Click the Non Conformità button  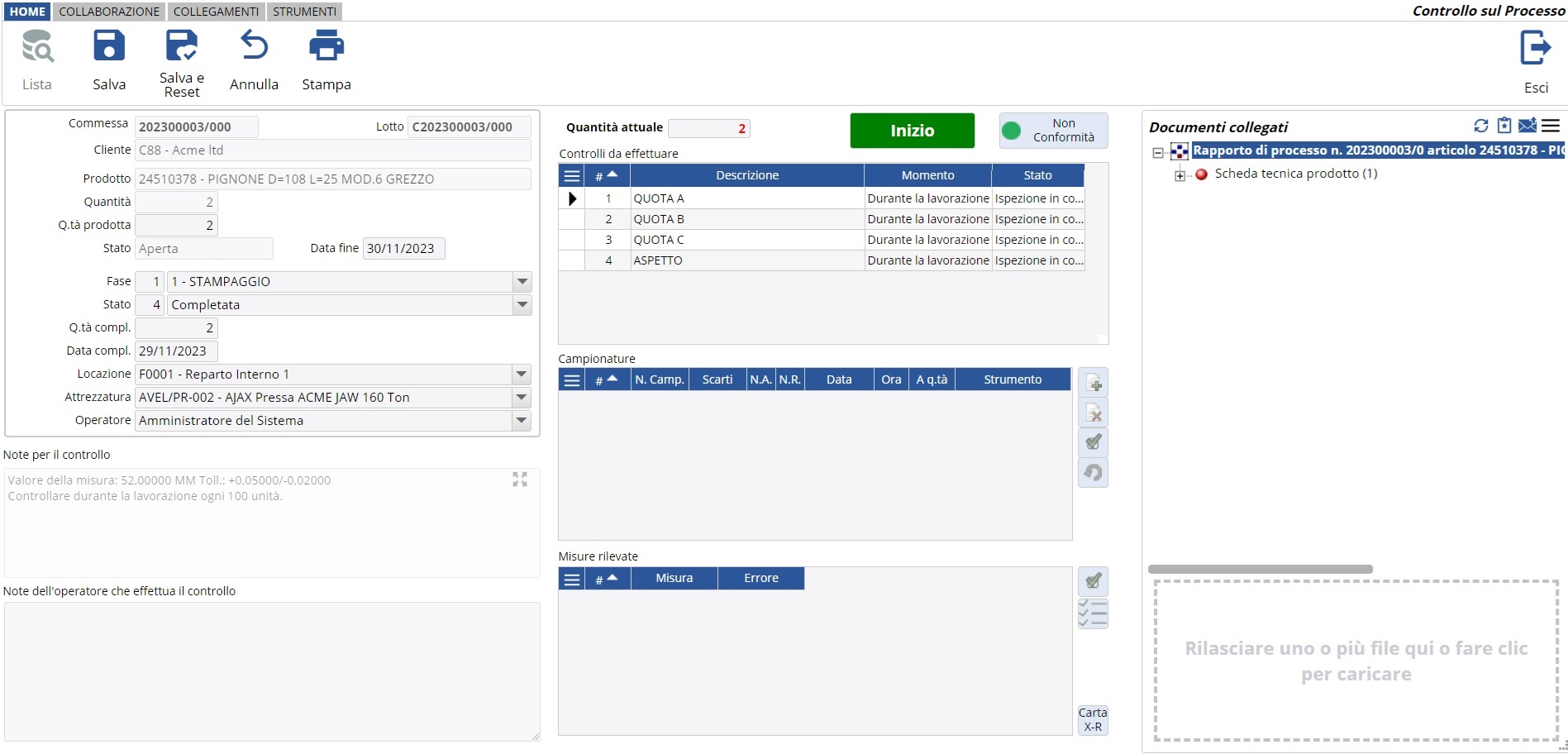[1053, 131]
